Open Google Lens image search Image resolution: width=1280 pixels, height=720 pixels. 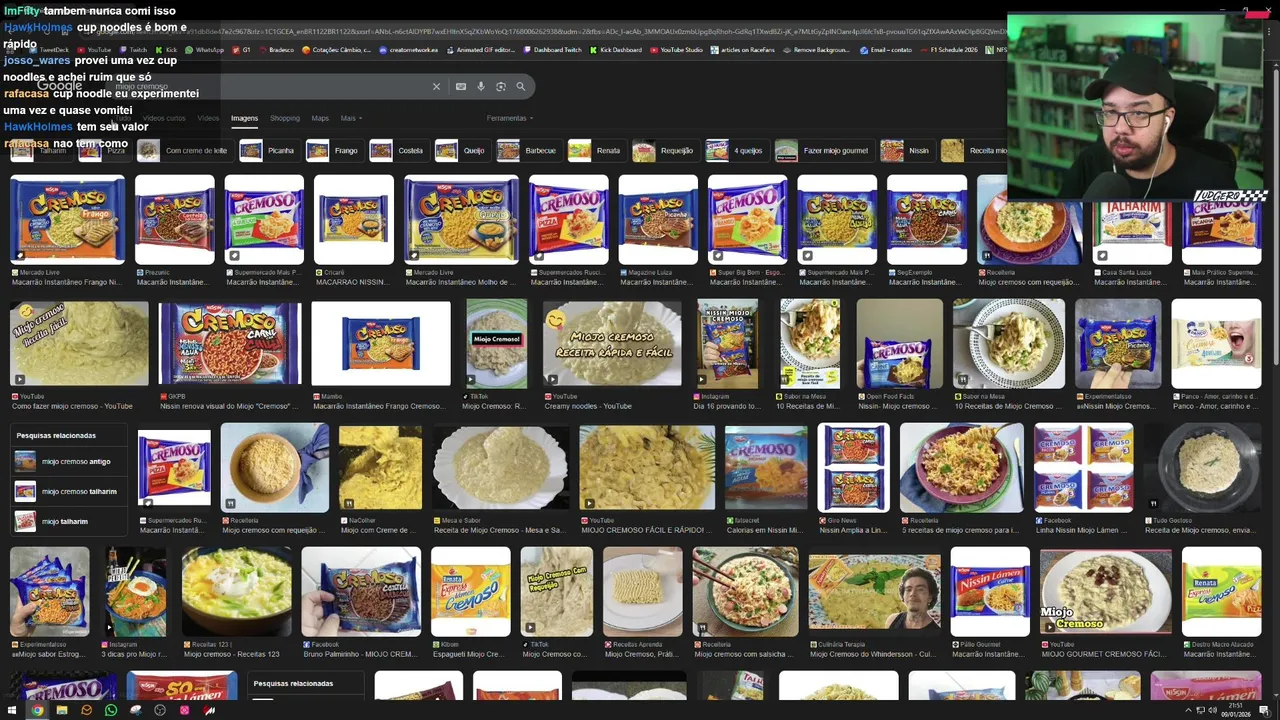[x=501, y=87]
